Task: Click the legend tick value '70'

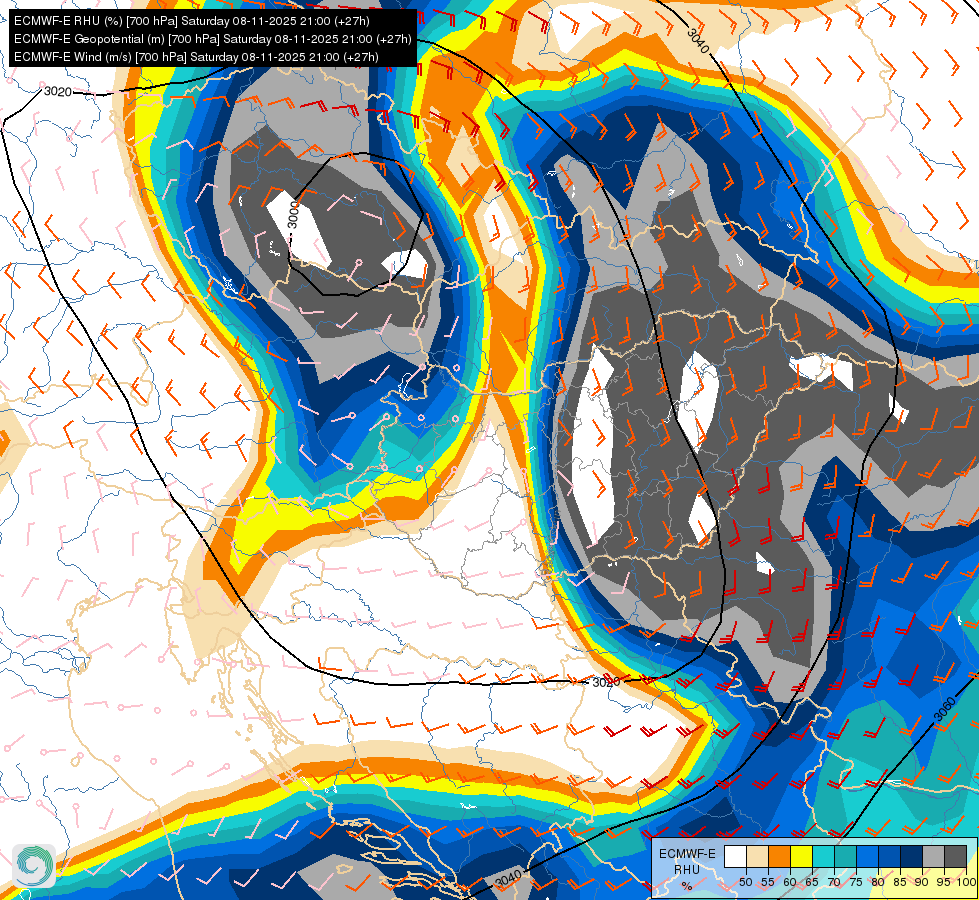Action: (834, 882)
